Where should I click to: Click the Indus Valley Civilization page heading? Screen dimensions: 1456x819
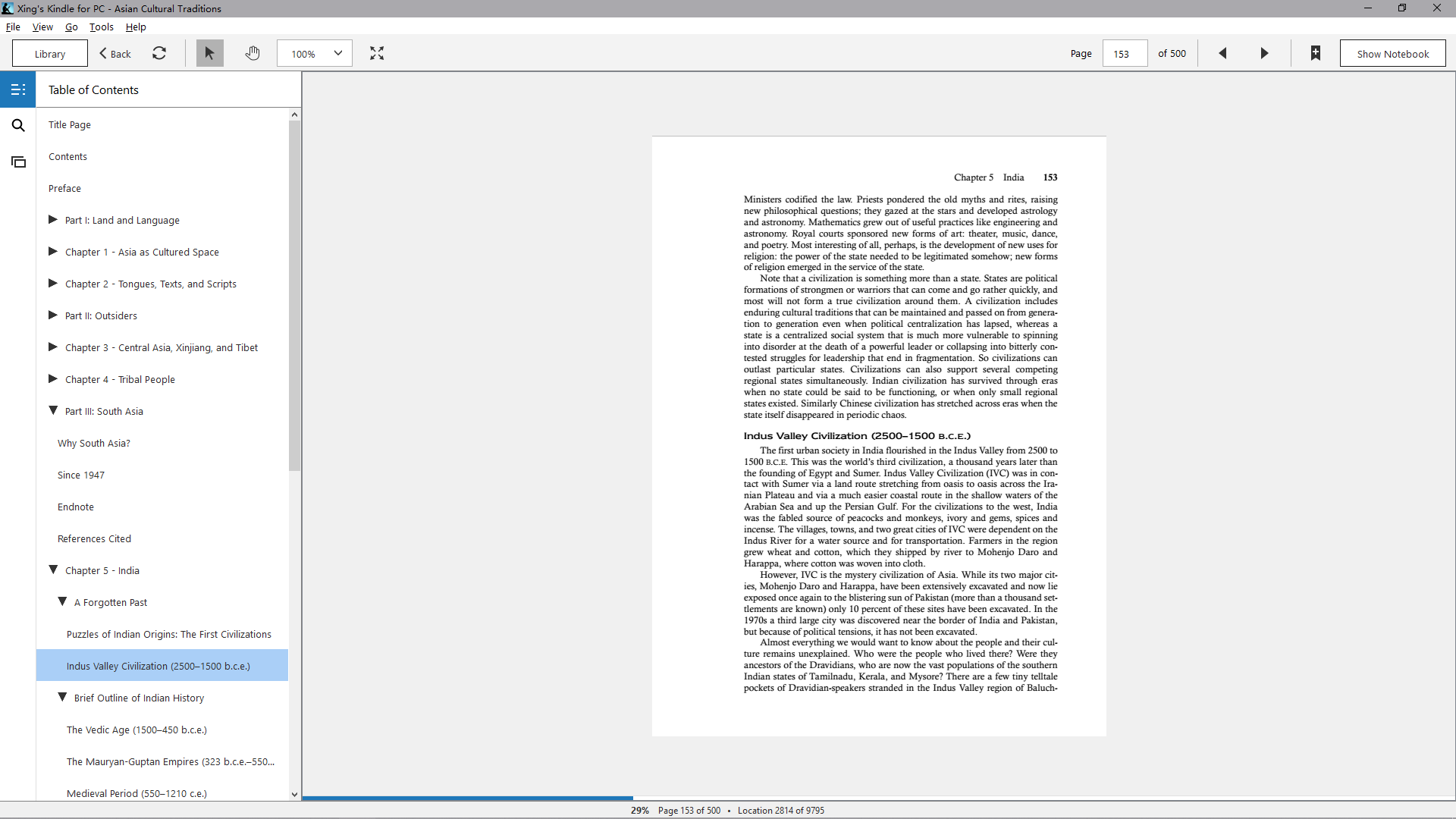point(857,436)
